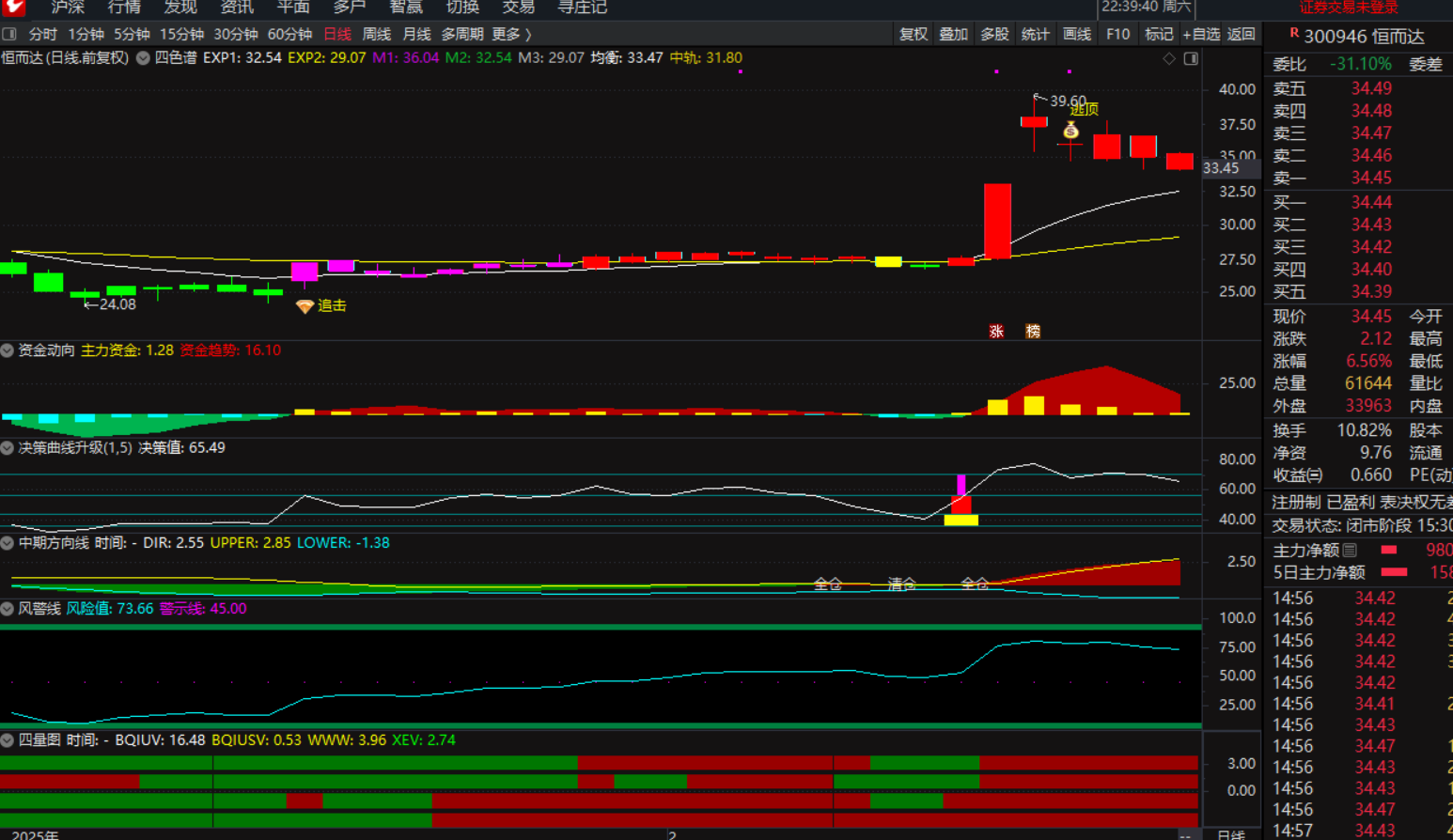Viewport: 1453px width, 840px height.
Task: Open the 行情 menu
Action: (x=124, y=8)
